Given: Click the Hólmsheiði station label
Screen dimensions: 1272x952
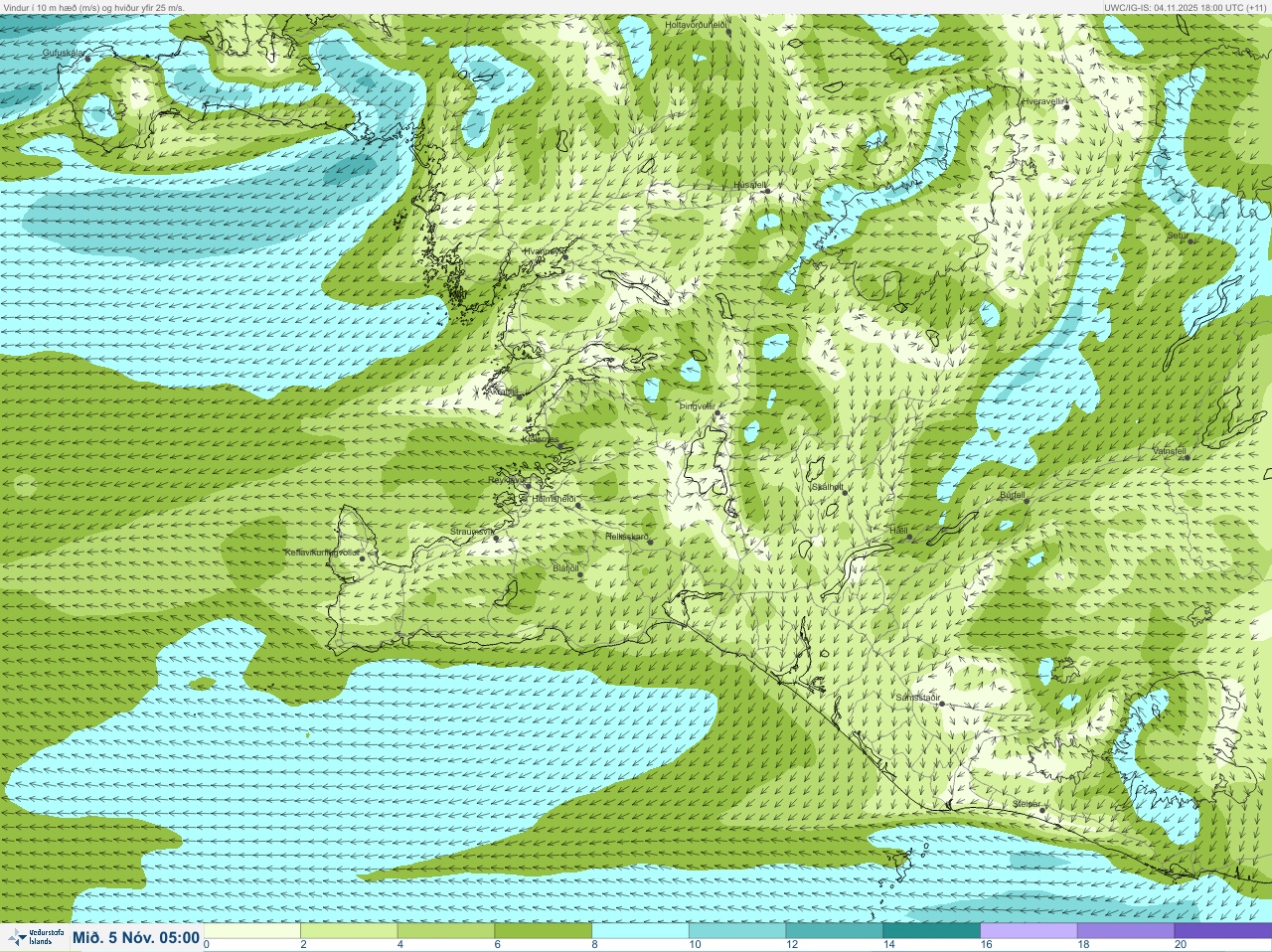Looking at the screenshot, I should click(x=555, y=499).
